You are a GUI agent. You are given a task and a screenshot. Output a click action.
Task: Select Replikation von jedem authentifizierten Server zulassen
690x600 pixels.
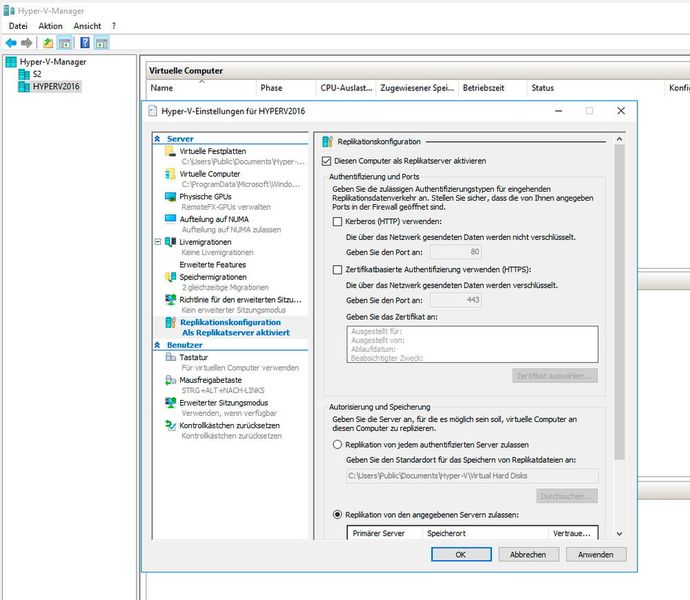click(x=338, y=445)
